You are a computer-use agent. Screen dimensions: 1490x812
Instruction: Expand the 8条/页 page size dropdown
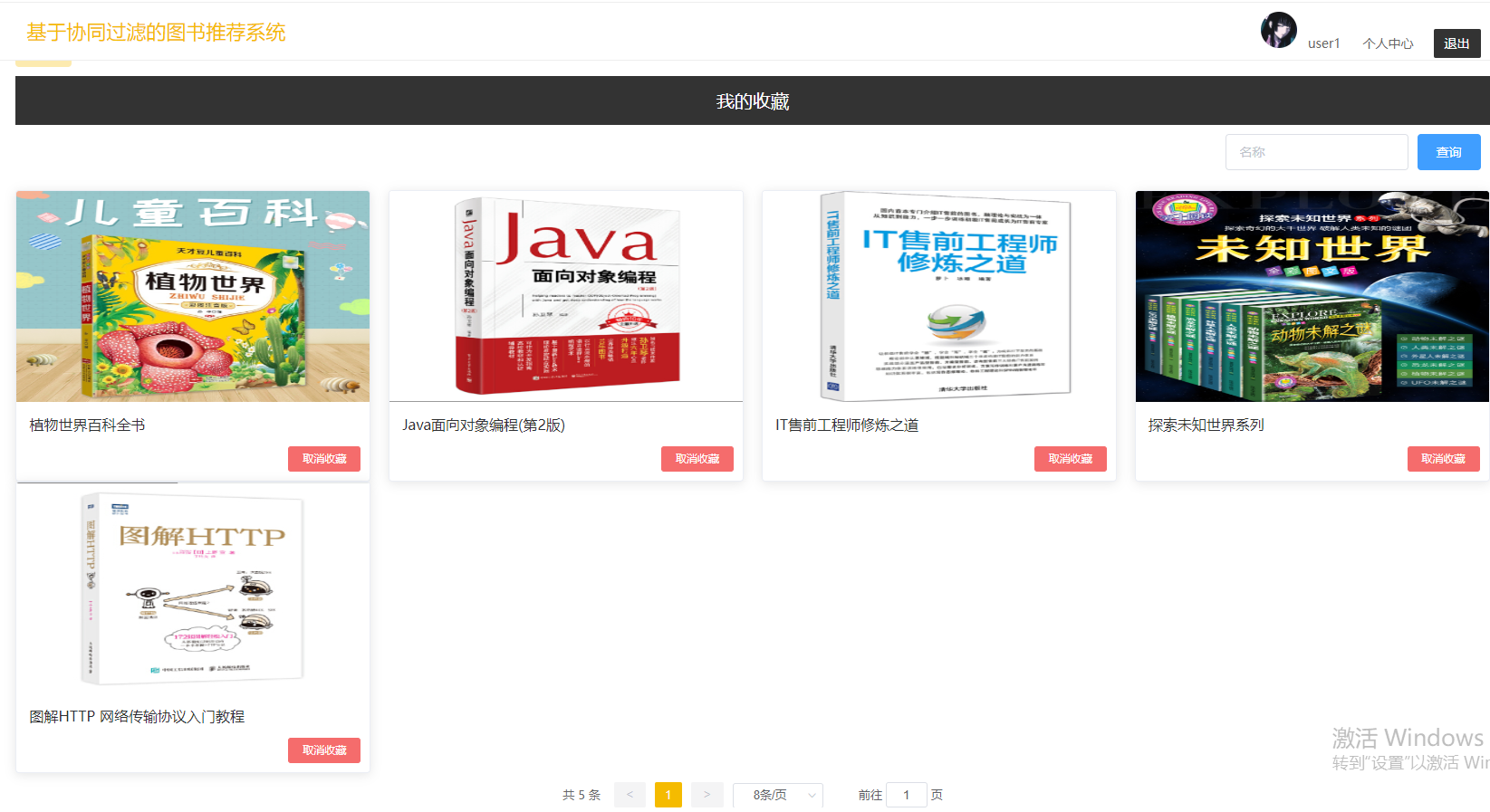click(x=777, y=795)
